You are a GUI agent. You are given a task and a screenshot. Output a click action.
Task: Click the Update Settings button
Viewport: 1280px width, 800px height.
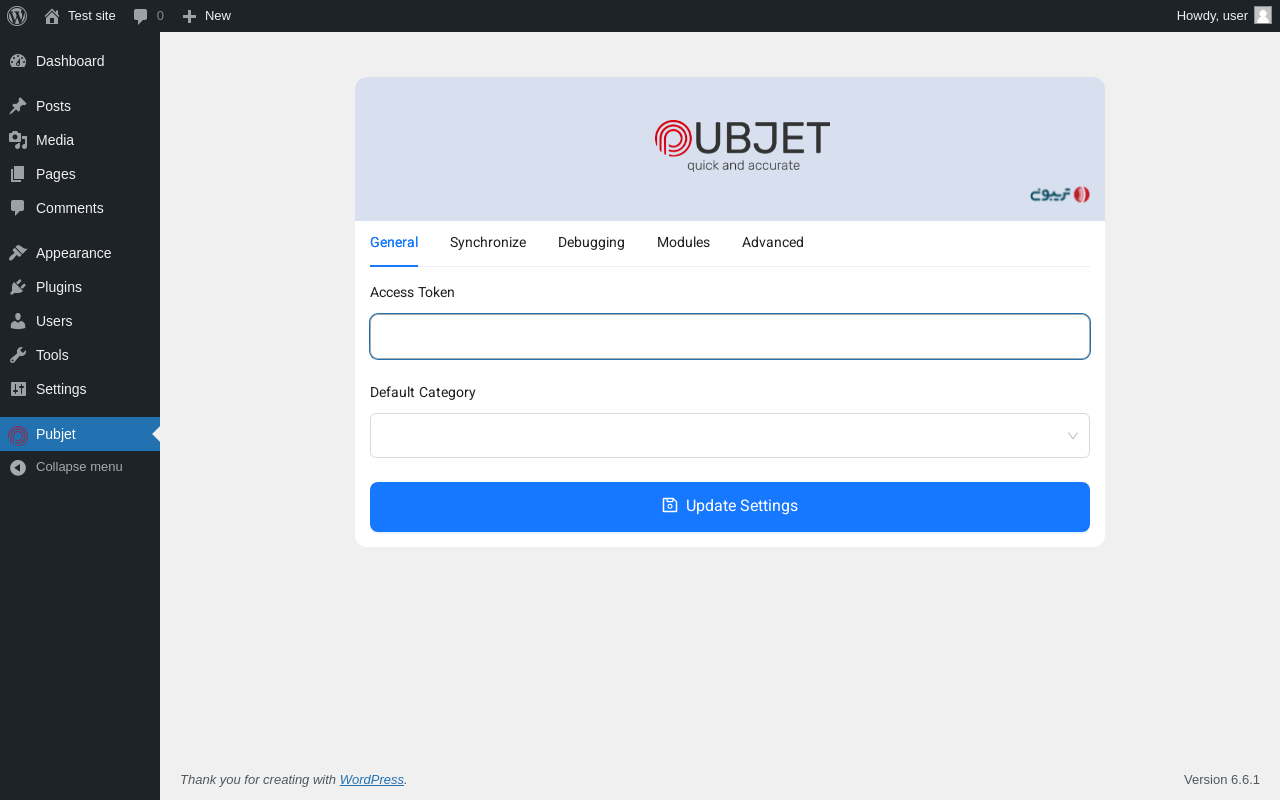point(730,507)
